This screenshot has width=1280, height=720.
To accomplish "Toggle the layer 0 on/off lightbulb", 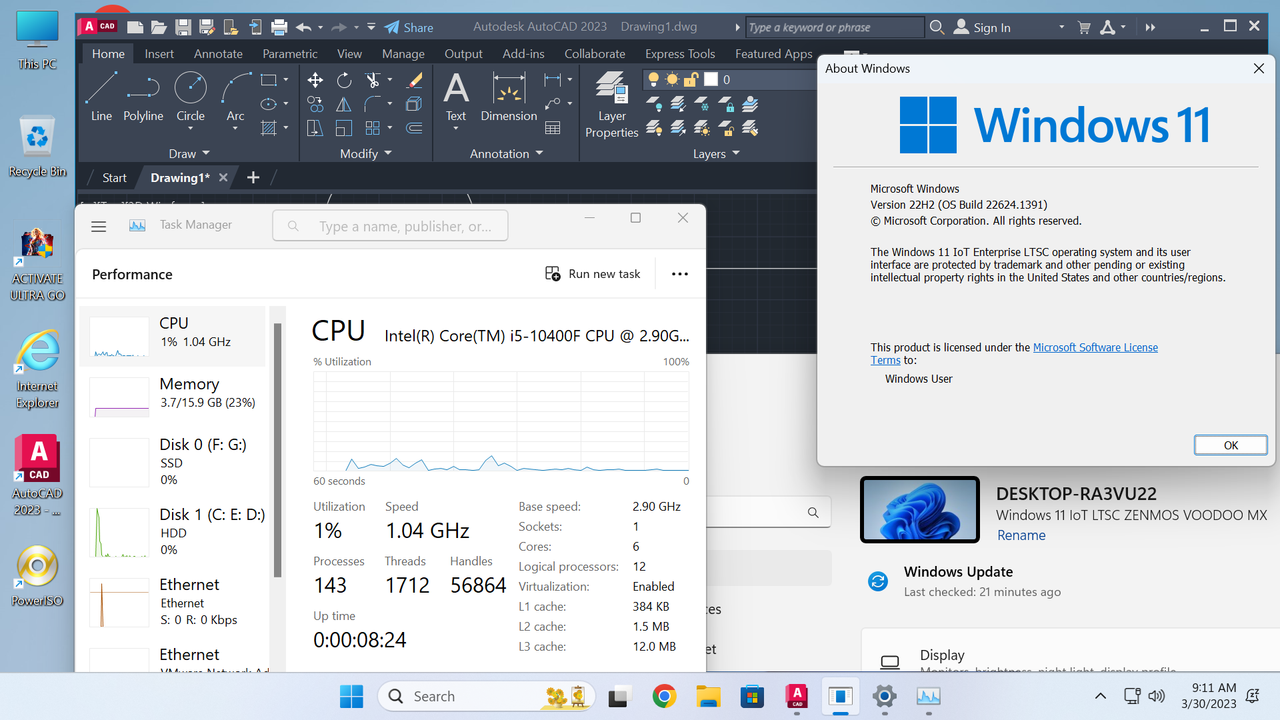I will point(654,79).
